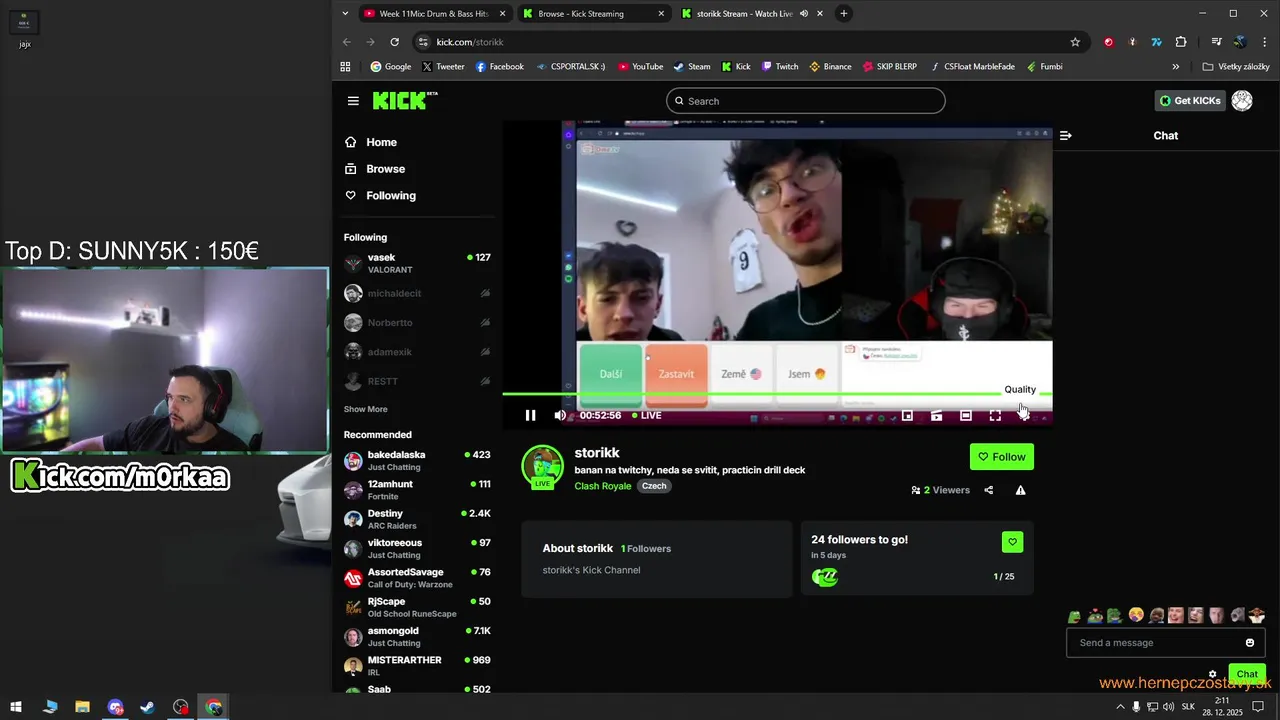1280x720 pixels.
Task: Open Steam from taskbar
Action: point(147,707)
